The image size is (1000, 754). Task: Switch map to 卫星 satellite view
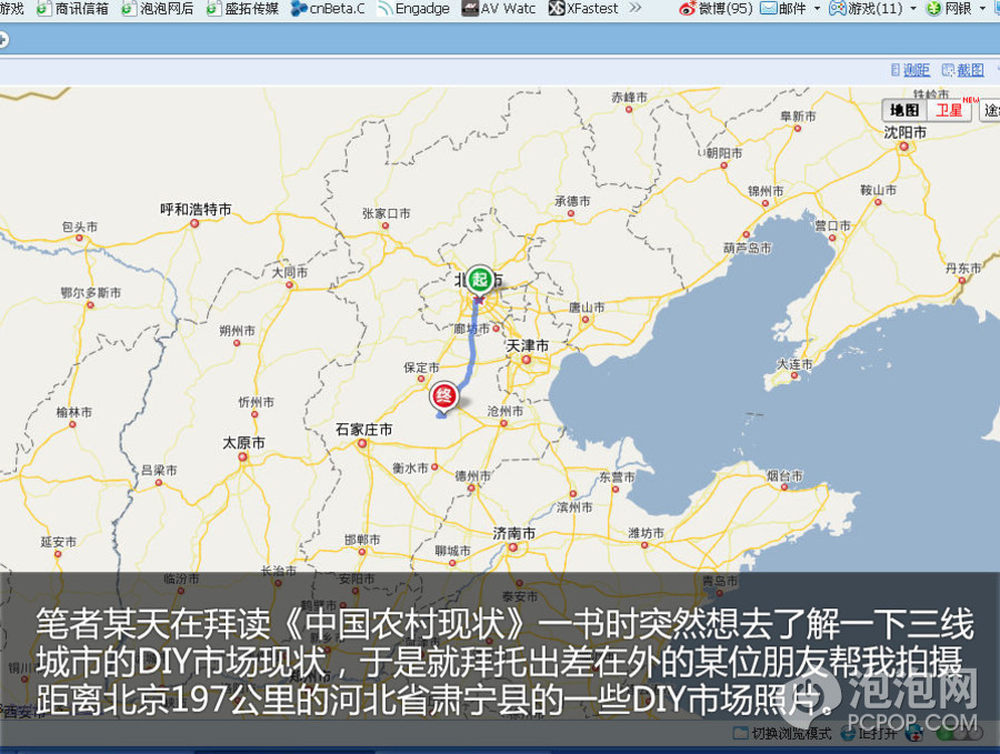[948, 110]
